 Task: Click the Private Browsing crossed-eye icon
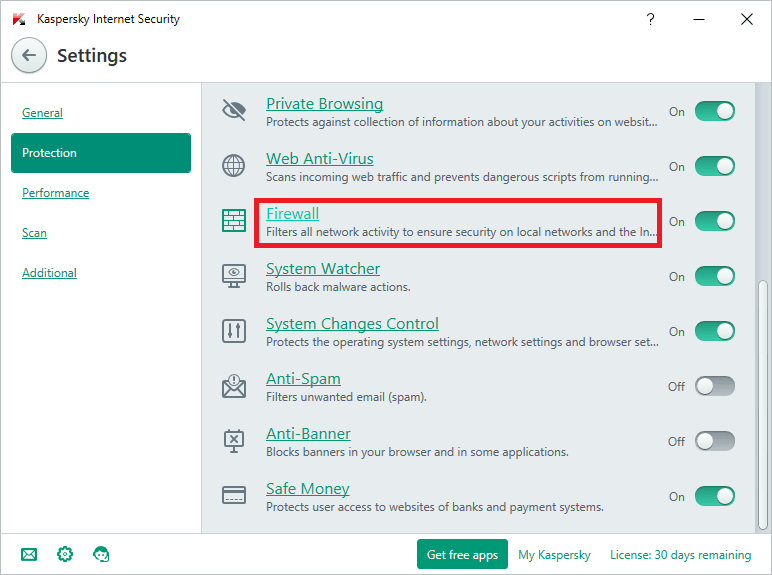click(234, 111)
